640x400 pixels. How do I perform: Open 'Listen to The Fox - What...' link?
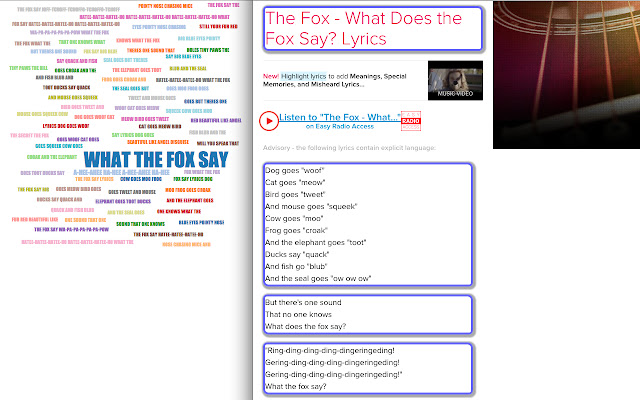(x=340, y=117)
